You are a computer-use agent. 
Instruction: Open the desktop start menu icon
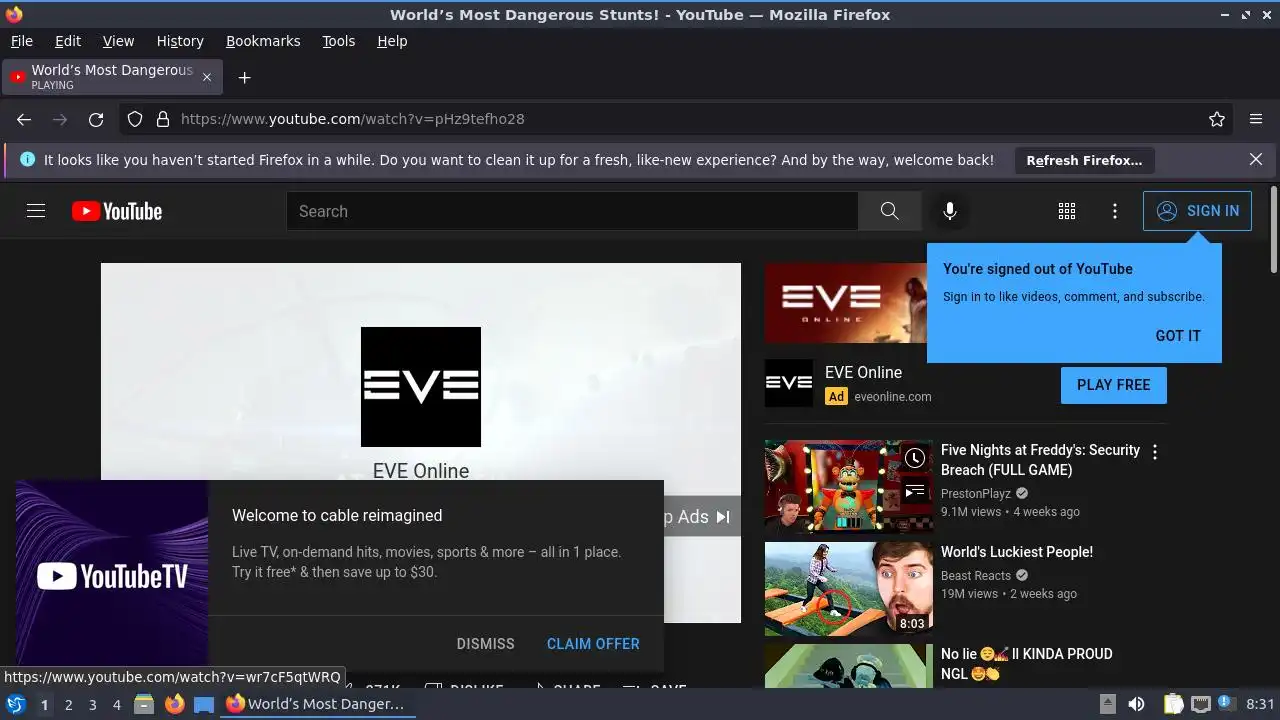point(16,704)
